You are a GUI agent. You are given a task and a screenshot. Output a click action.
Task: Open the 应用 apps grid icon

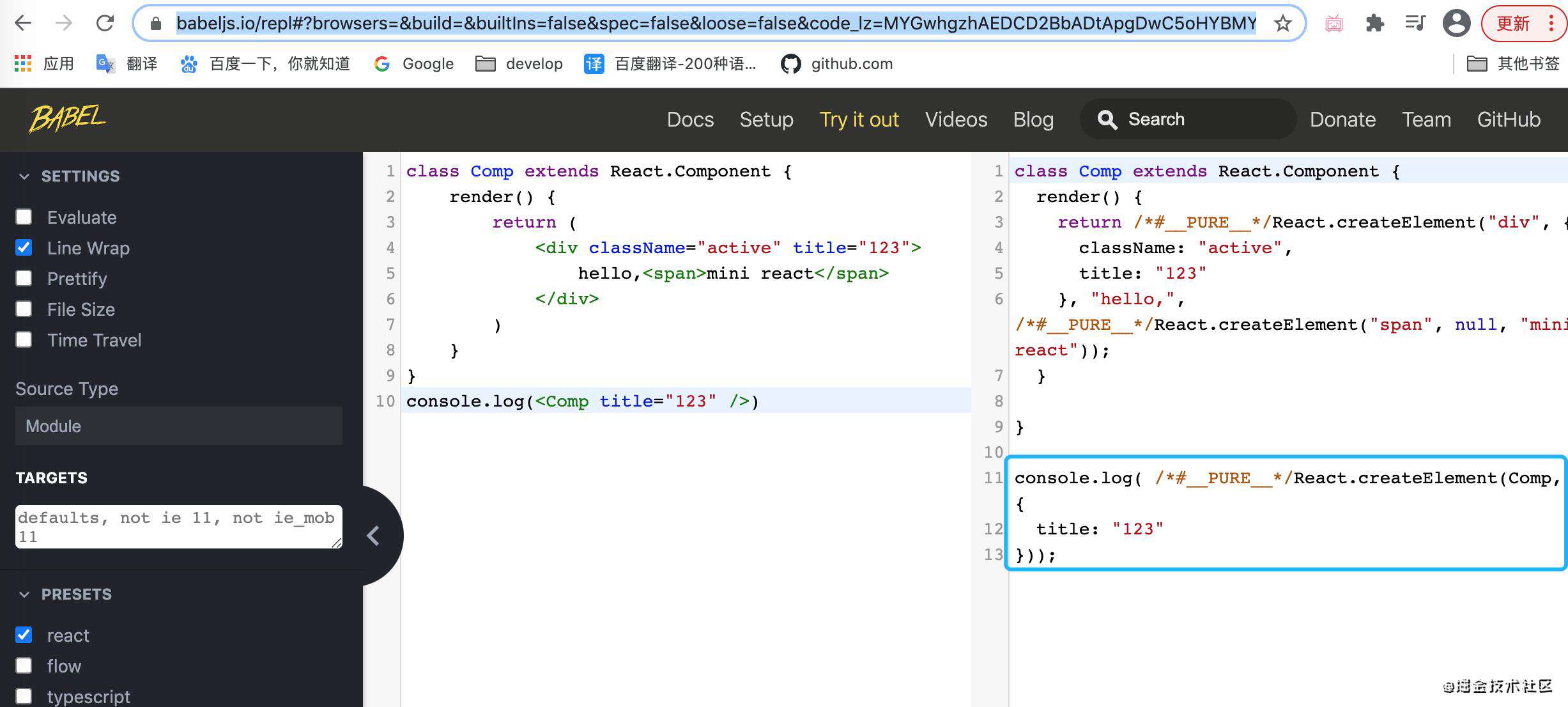(x=23, y=63)
